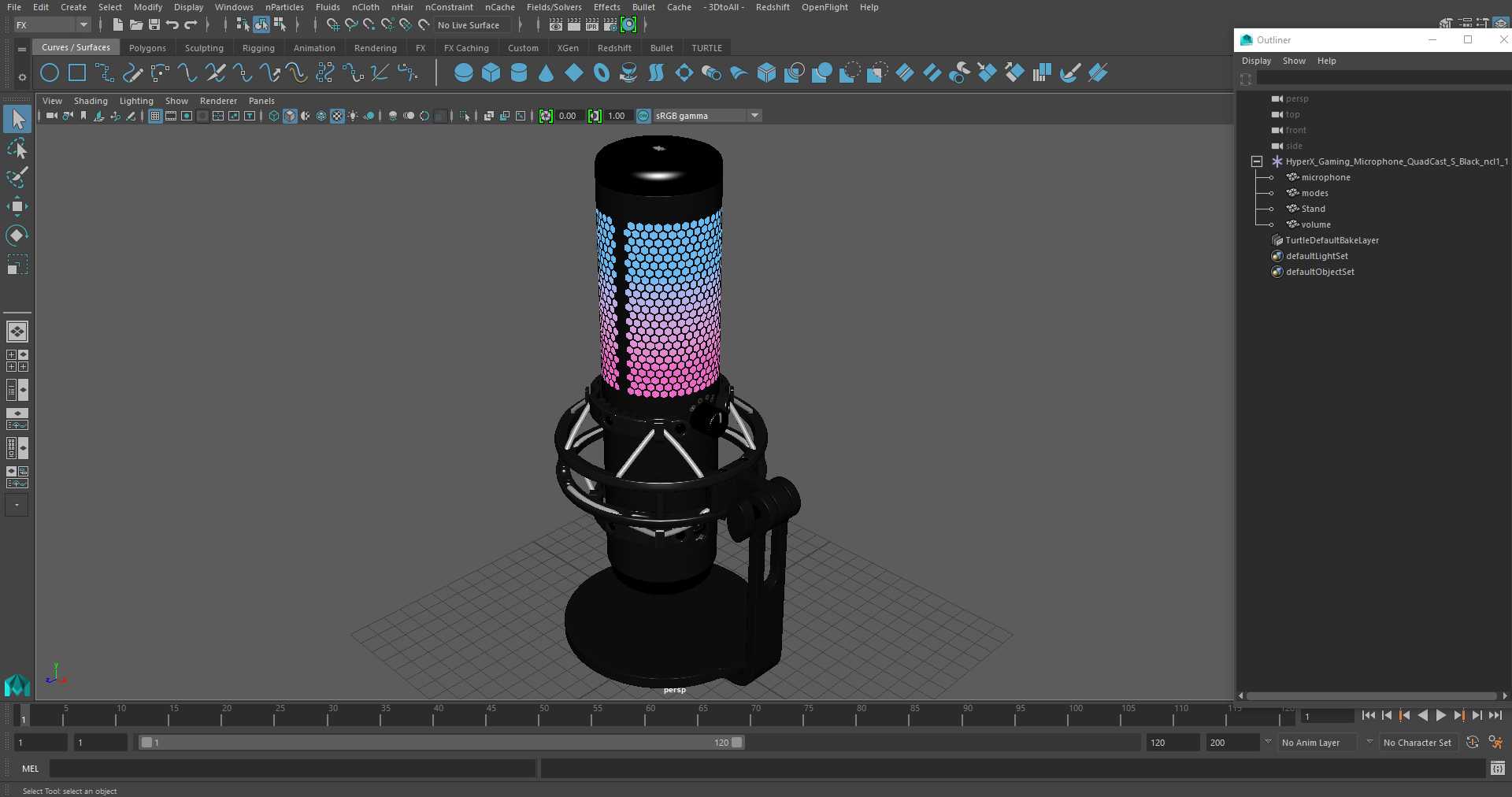Switch to the Polygons shelf tab
Screen dimensions: 1512x797
click(x=147, y=48)
